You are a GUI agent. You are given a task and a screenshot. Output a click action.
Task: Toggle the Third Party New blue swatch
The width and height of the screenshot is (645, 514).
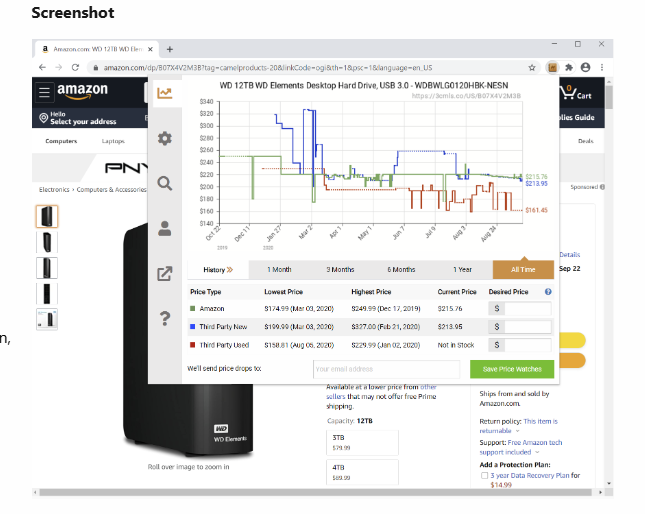[x=193, y=326]
